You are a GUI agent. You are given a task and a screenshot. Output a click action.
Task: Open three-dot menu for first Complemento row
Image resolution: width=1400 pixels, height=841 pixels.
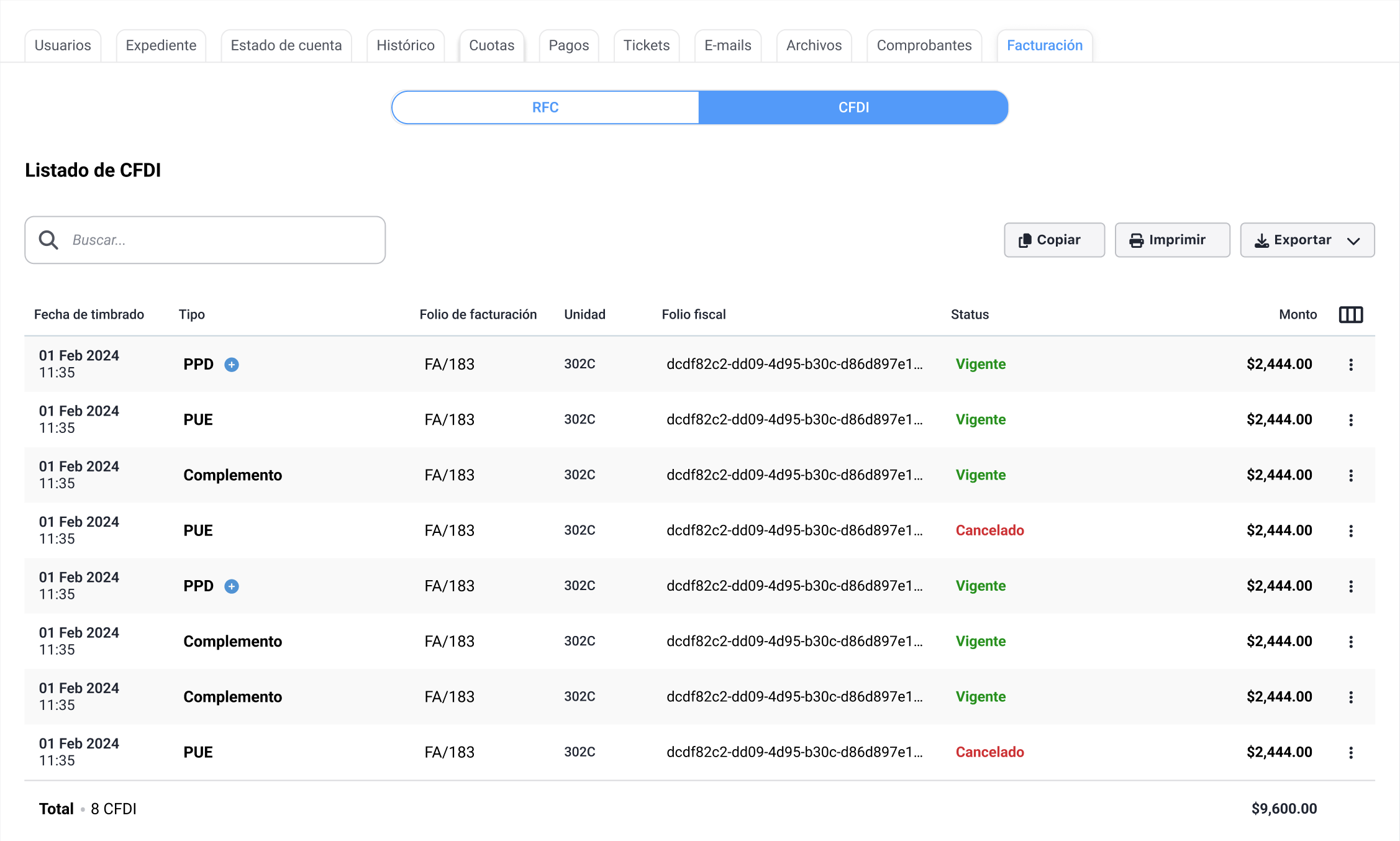tap(1350, 475)
